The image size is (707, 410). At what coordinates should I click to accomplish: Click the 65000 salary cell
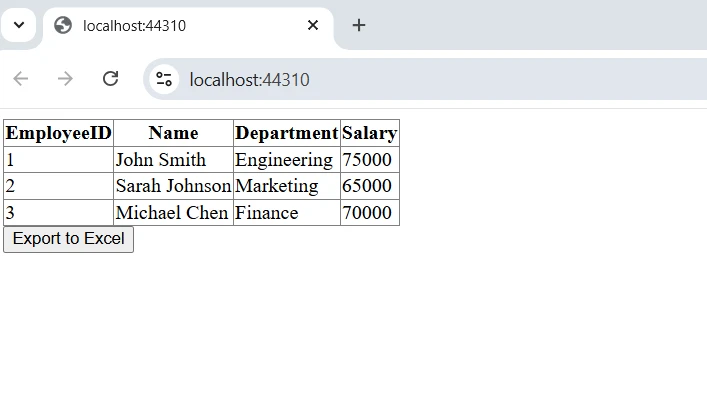[367, 186]
